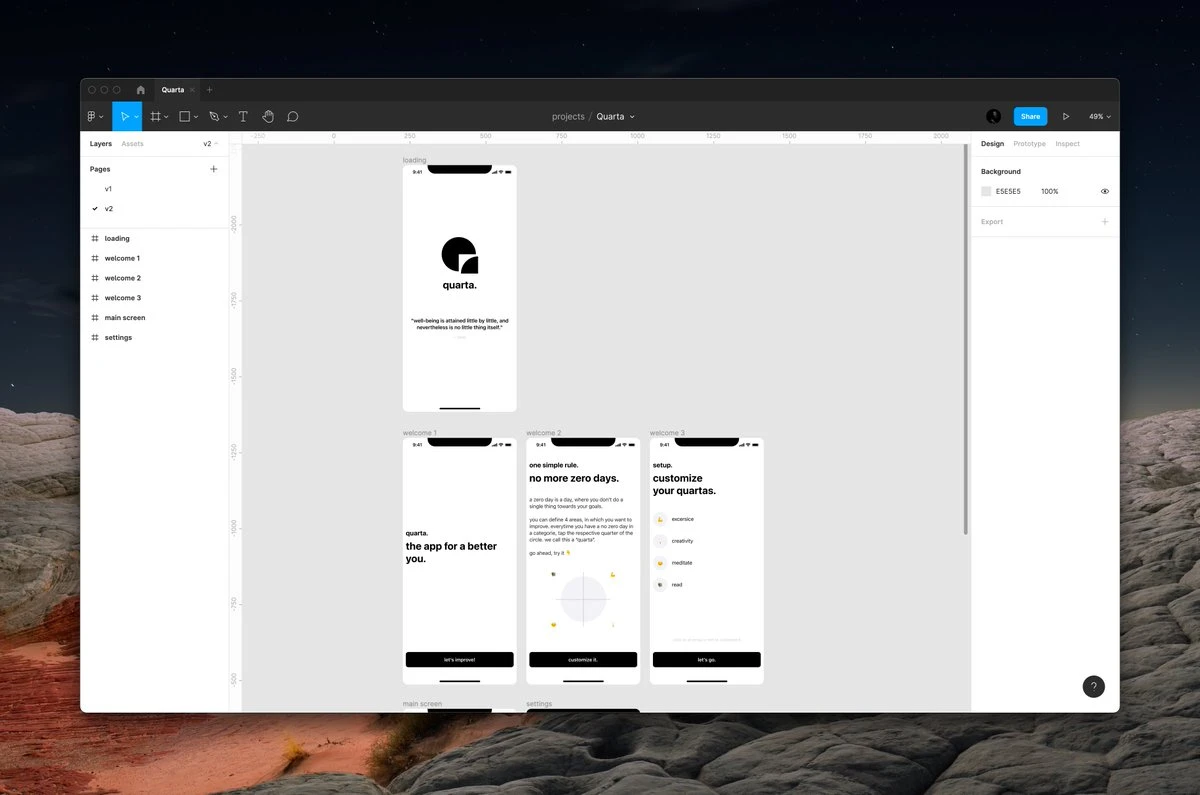
Task: Select the Frame tool
Action: 155,117
